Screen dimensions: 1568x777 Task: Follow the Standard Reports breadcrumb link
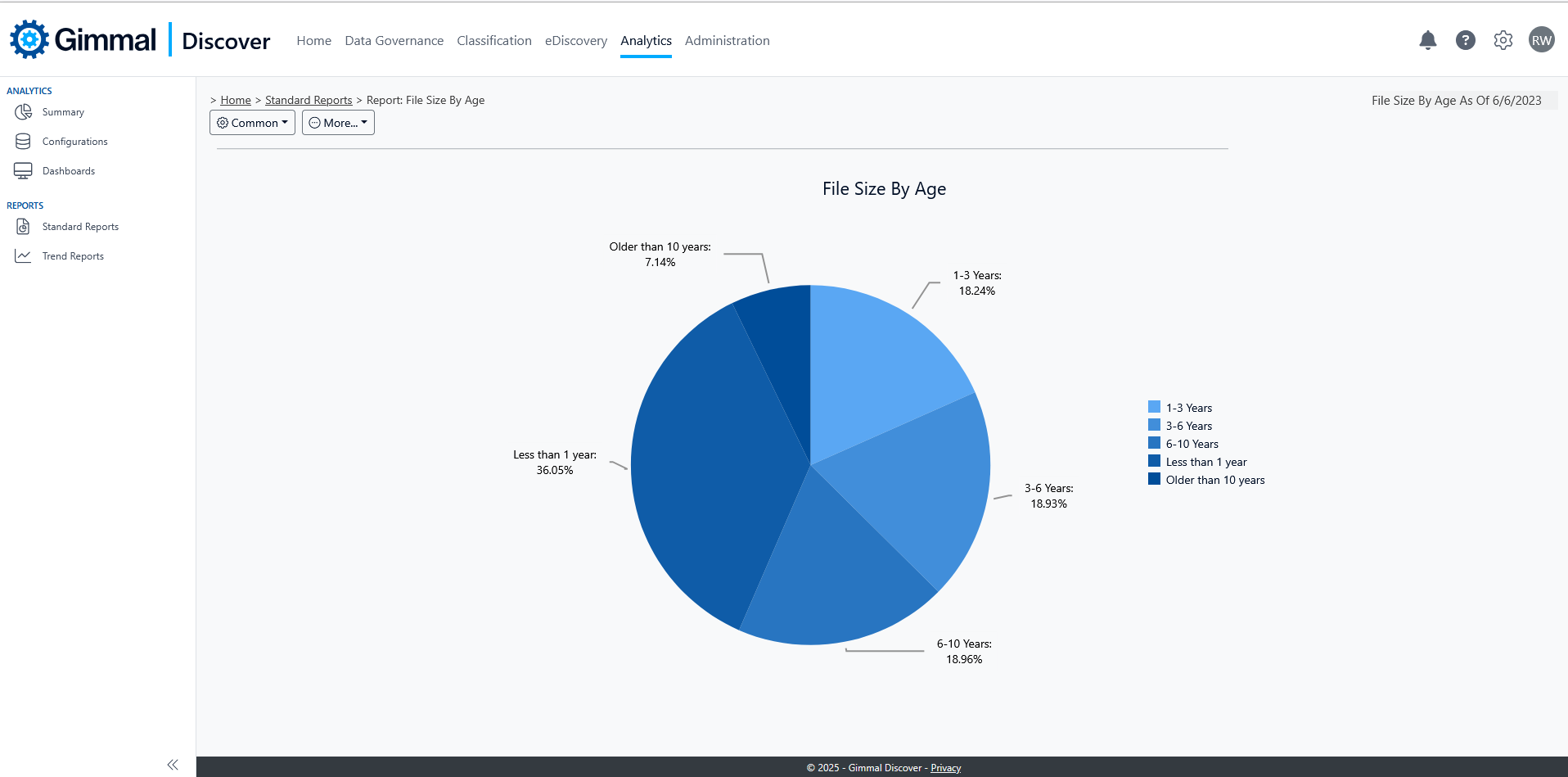pos(309,100)
